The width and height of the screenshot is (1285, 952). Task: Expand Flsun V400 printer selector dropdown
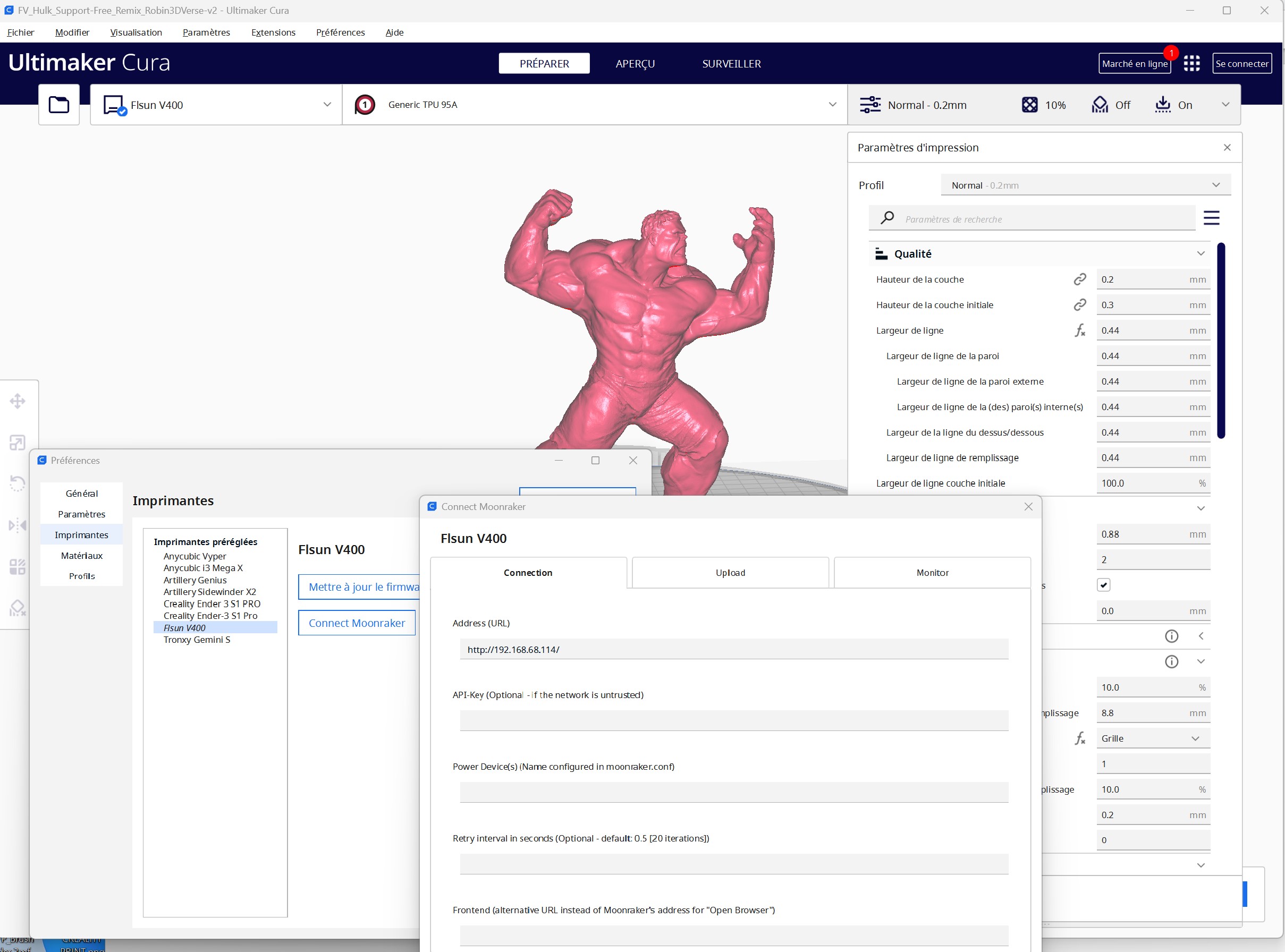point(327,104)
